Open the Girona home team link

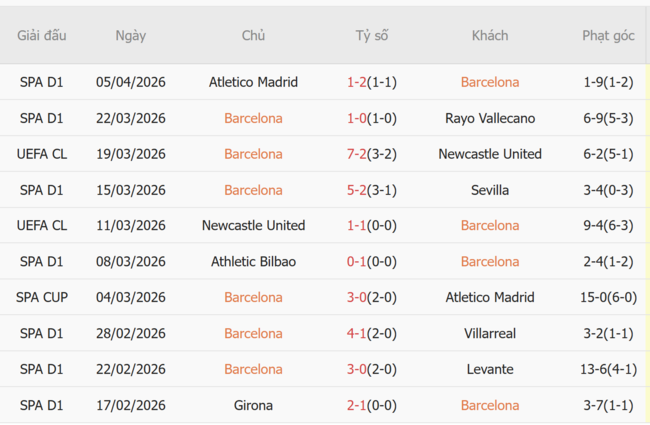point(253,405)
